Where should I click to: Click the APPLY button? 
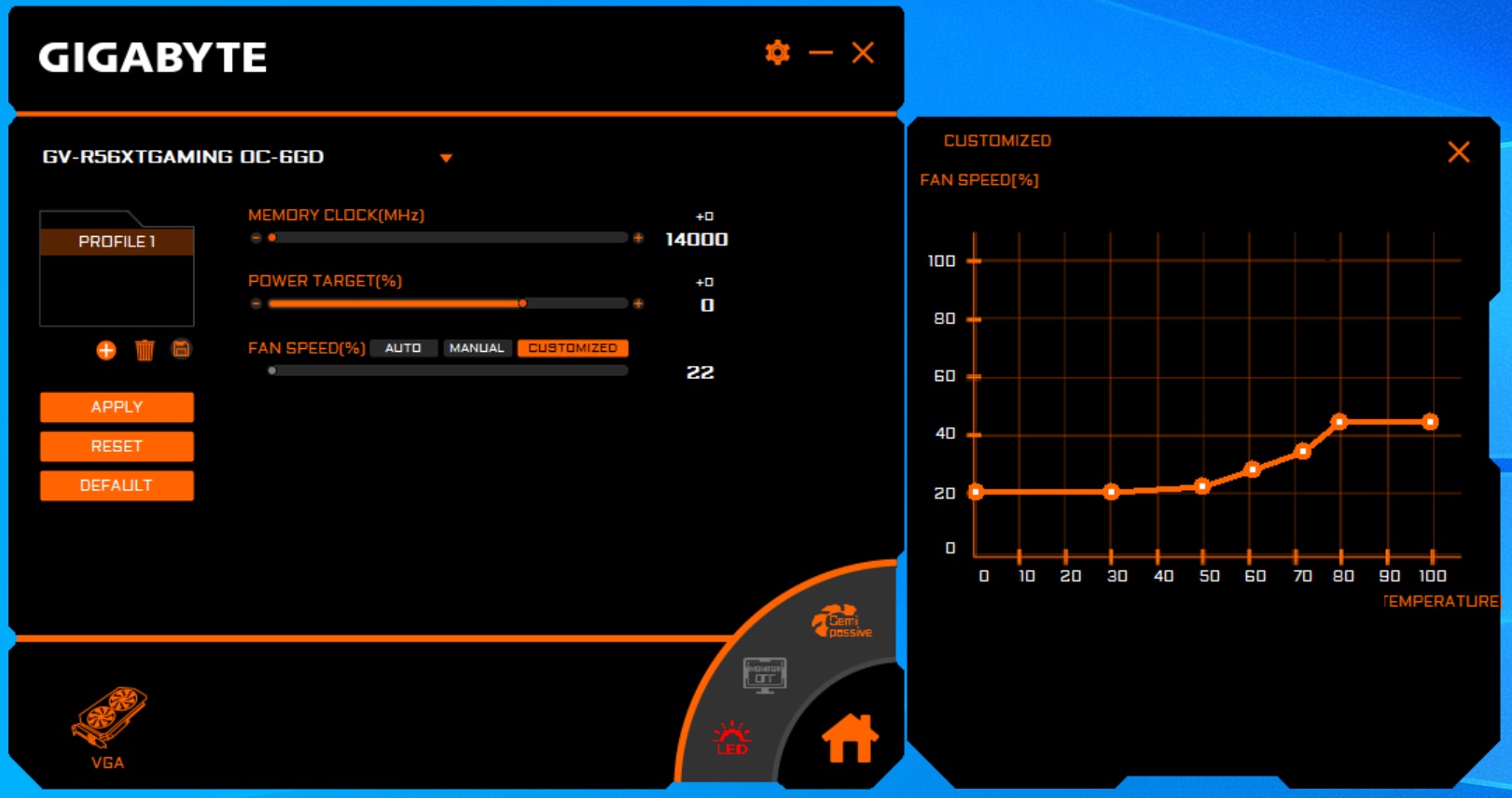tap(117, 407)
